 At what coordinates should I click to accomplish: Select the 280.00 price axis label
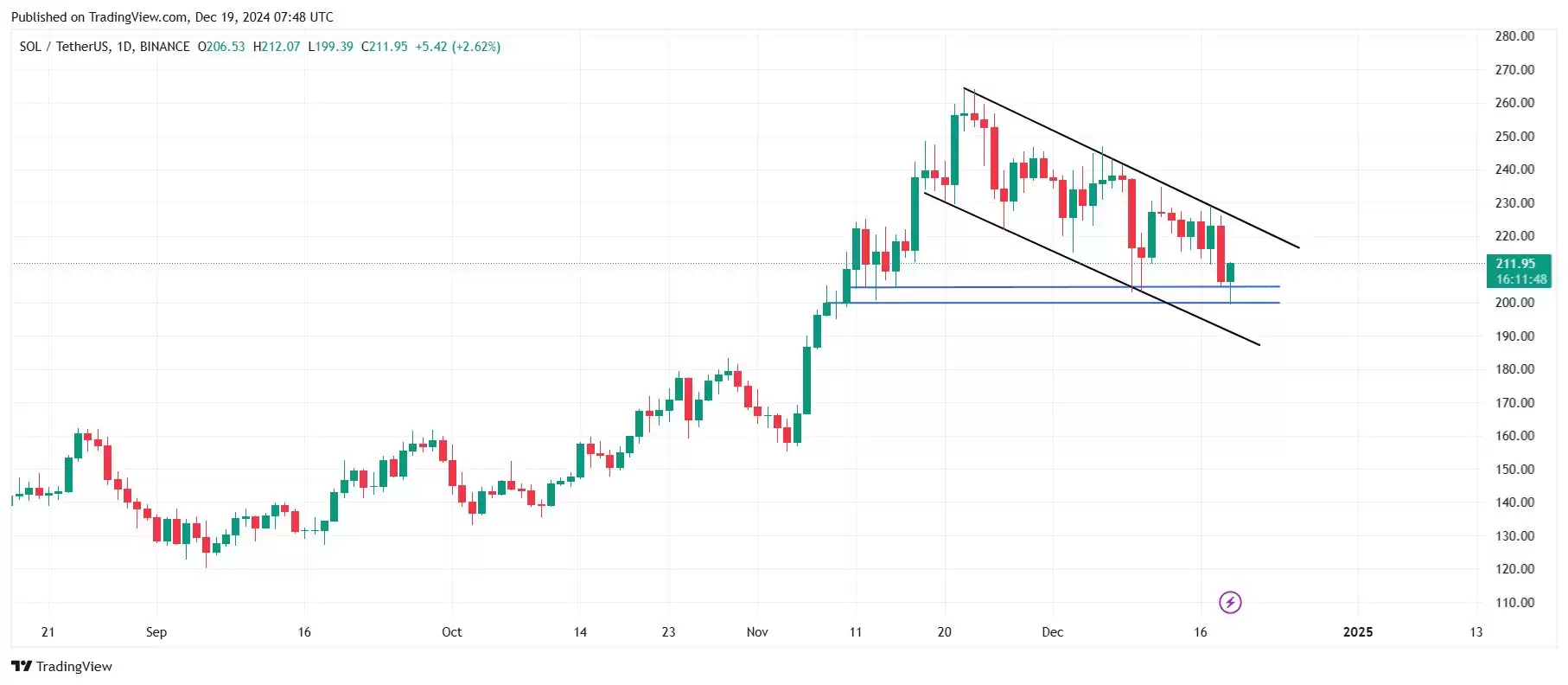coord(1514,36)
